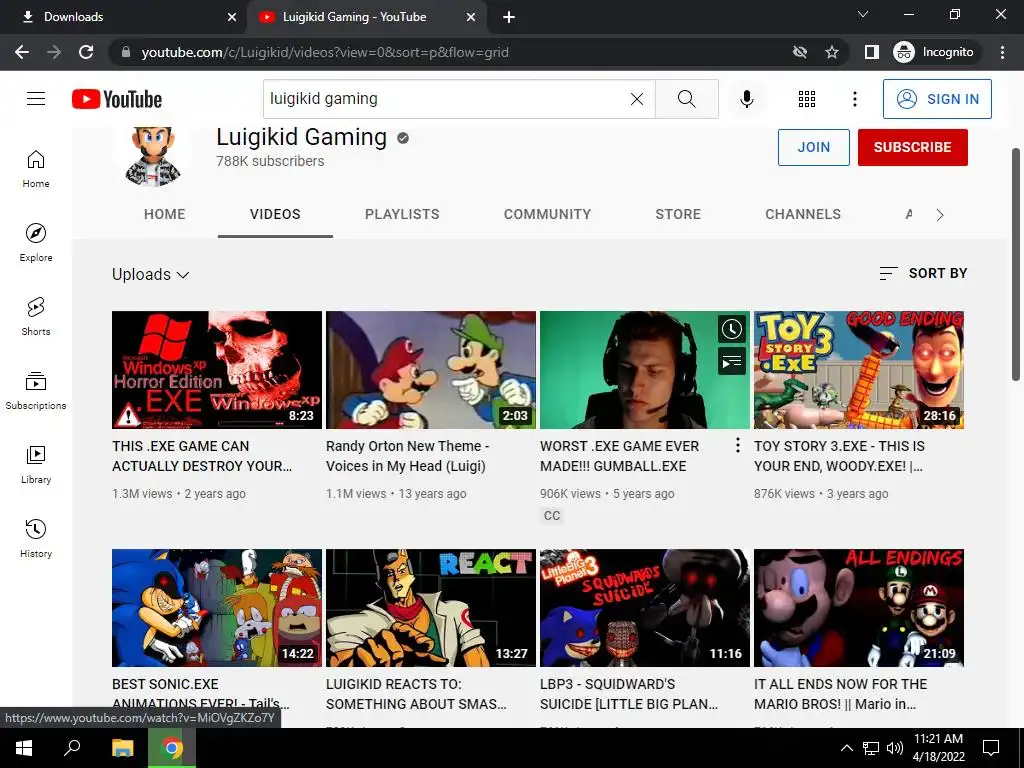The width and height of the screenshot is (1024, 768).
Task: Go to Home in the sidebar
Action: pos(36,168)
